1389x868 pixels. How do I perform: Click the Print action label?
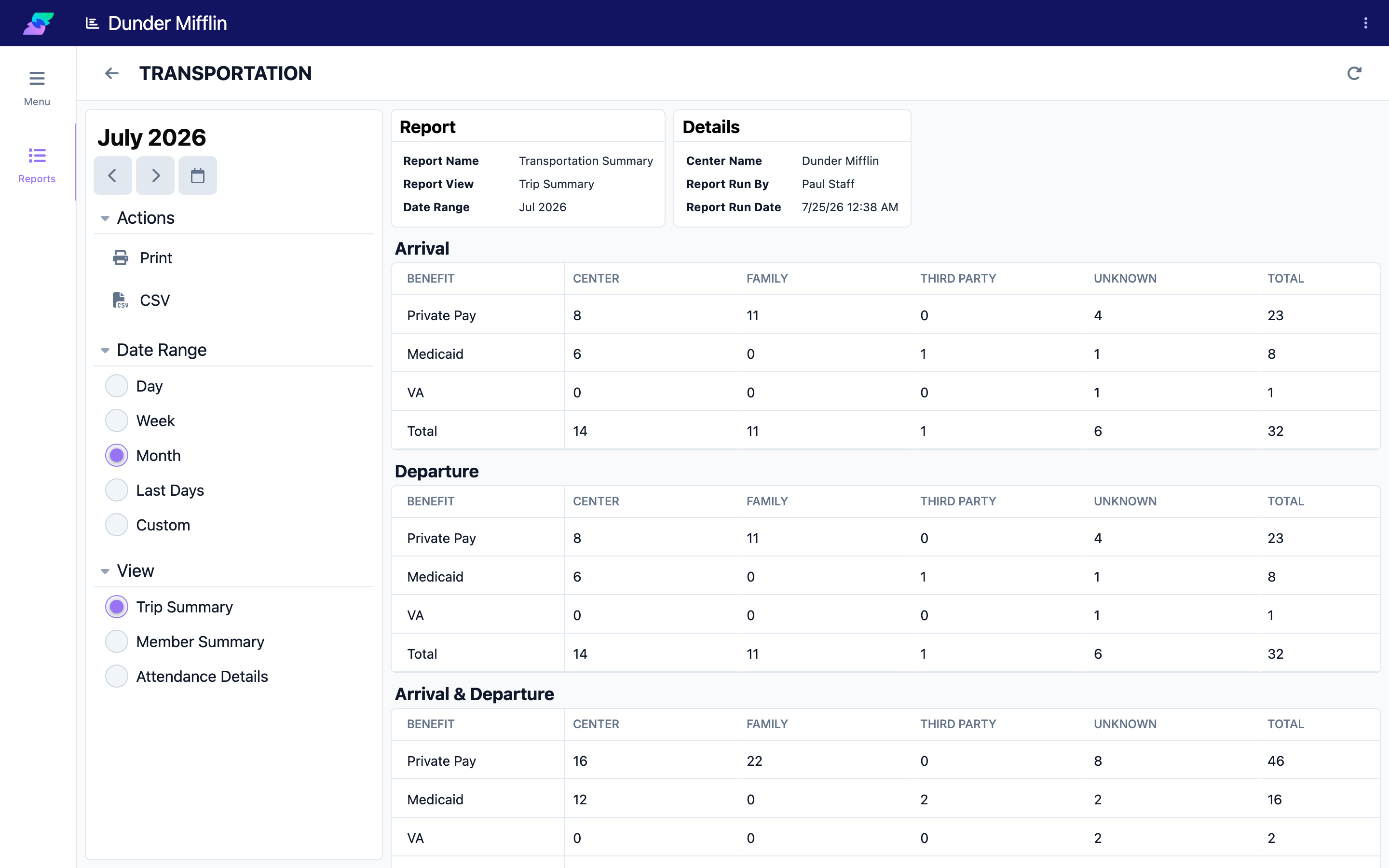point(156,258)
